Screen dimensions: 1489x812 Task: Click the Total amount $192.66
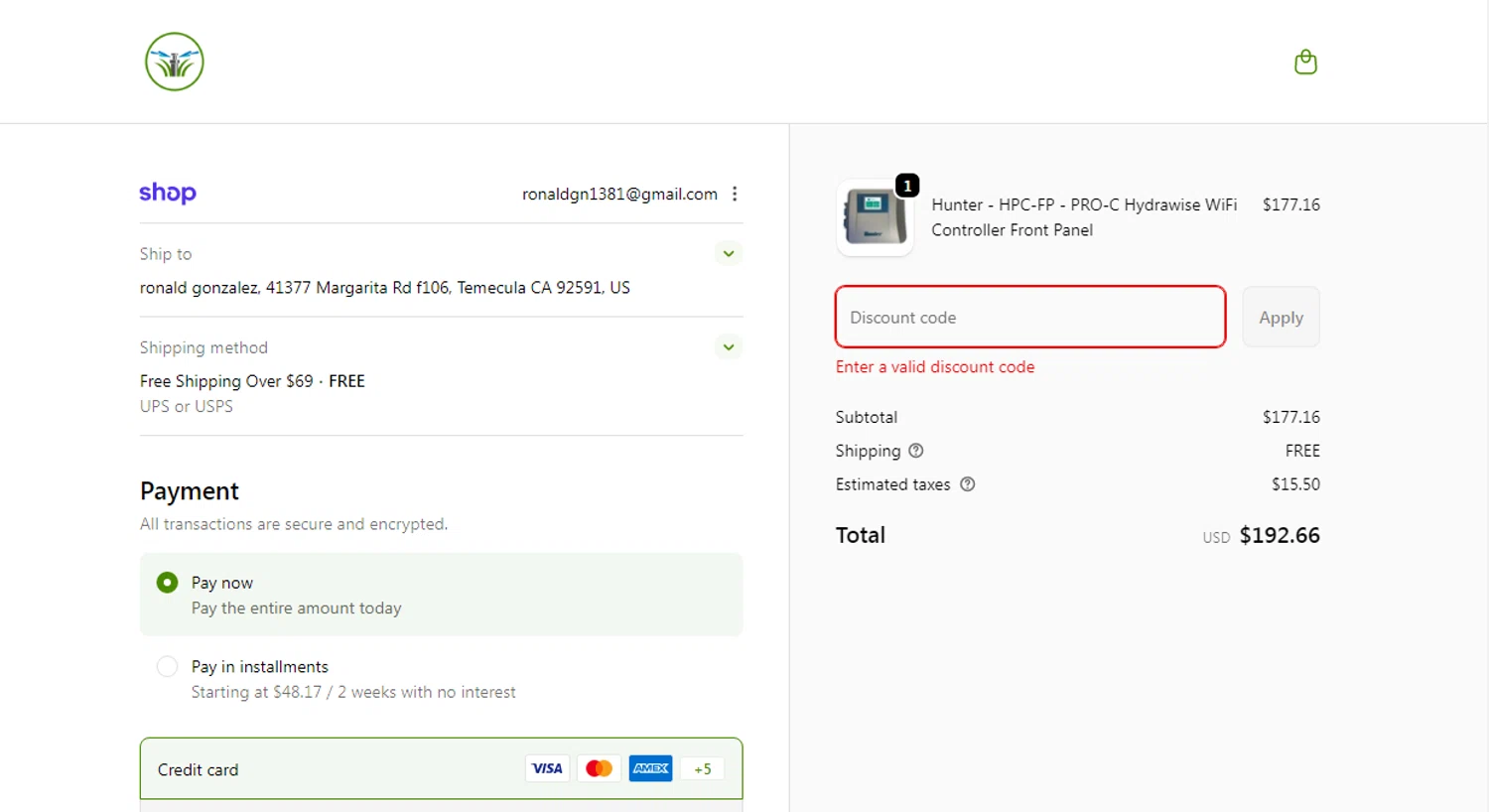coord(1280,535)
